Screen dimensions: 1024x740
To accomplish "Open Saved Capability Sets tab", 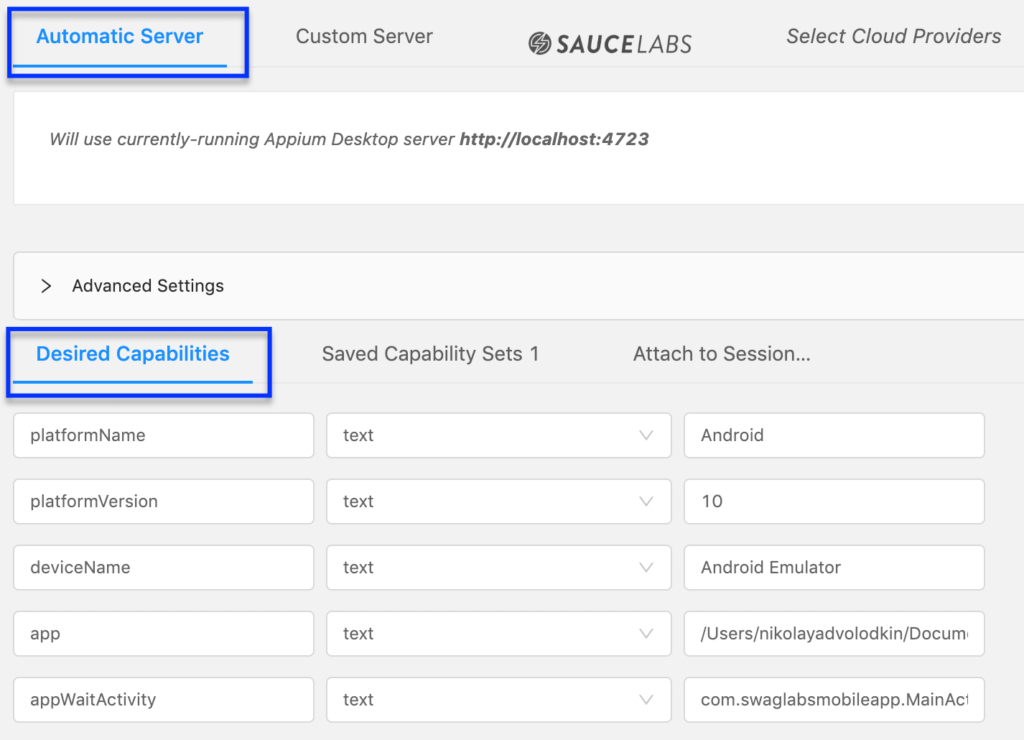I will click(x=430, y=354).
